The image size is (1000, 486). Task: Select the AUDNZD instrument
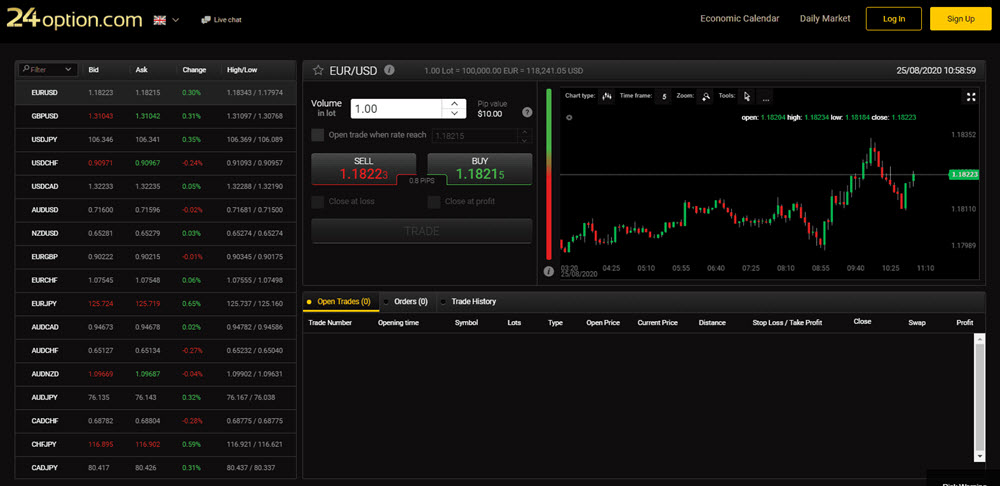156,374
